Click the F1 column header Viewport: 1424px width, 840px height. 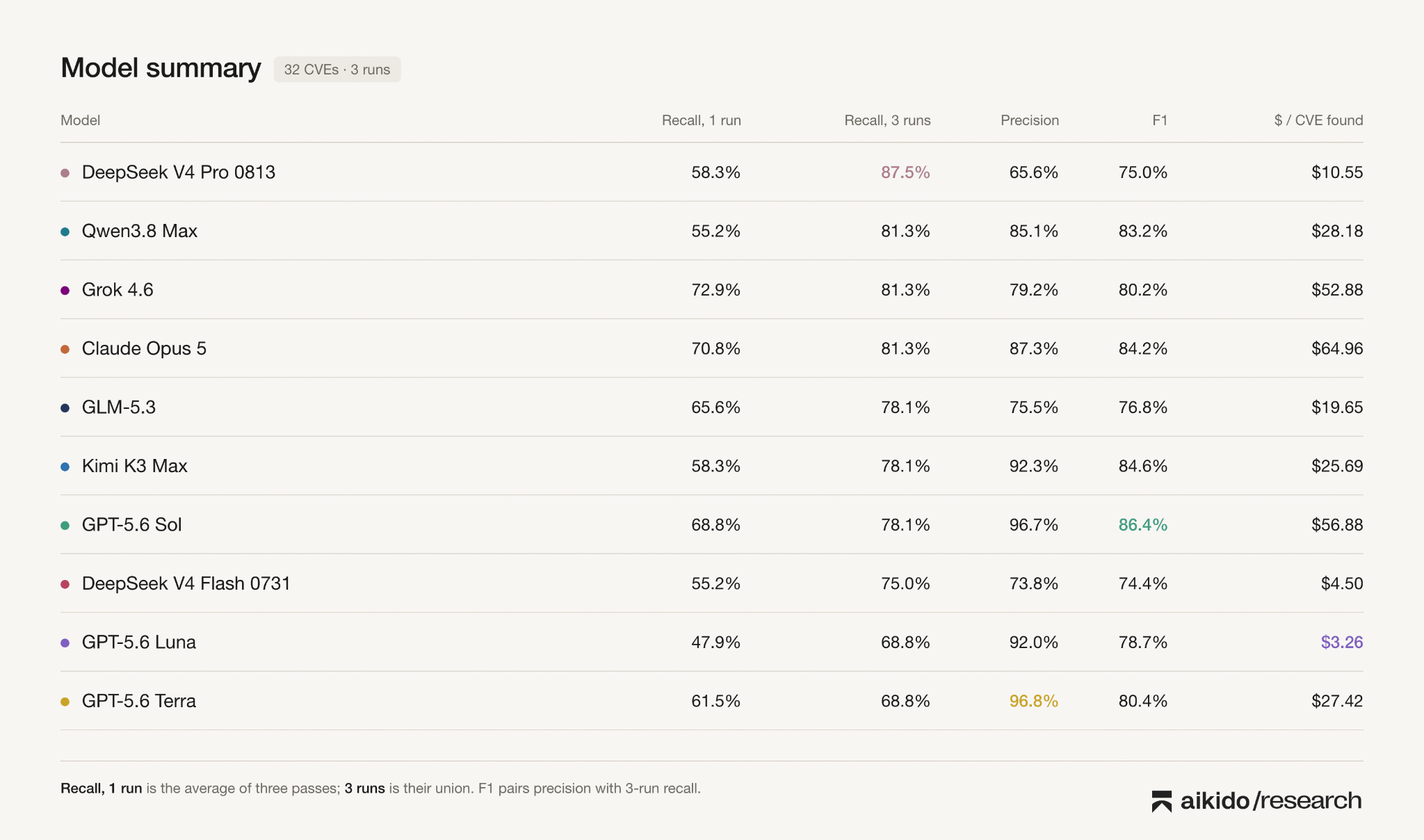click(1160, 120)
